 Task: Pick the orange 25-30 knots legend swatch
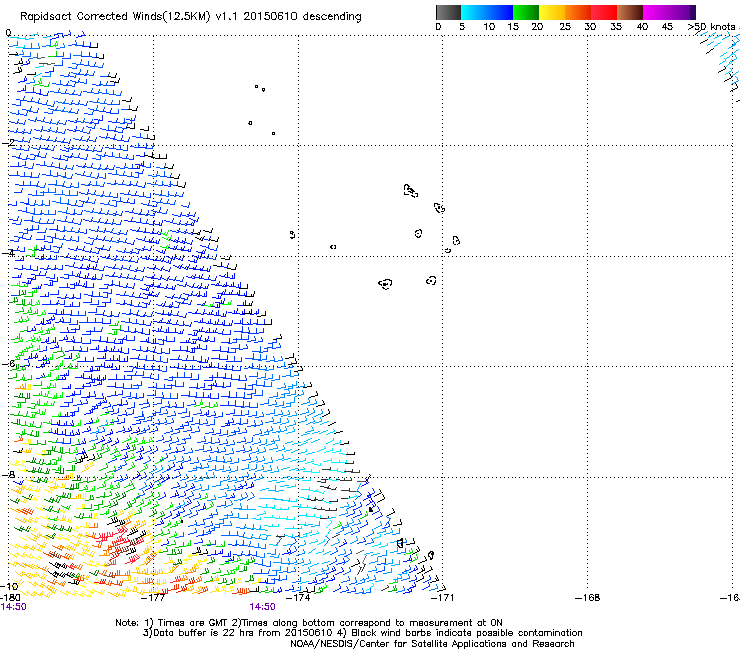coord(577,12)
